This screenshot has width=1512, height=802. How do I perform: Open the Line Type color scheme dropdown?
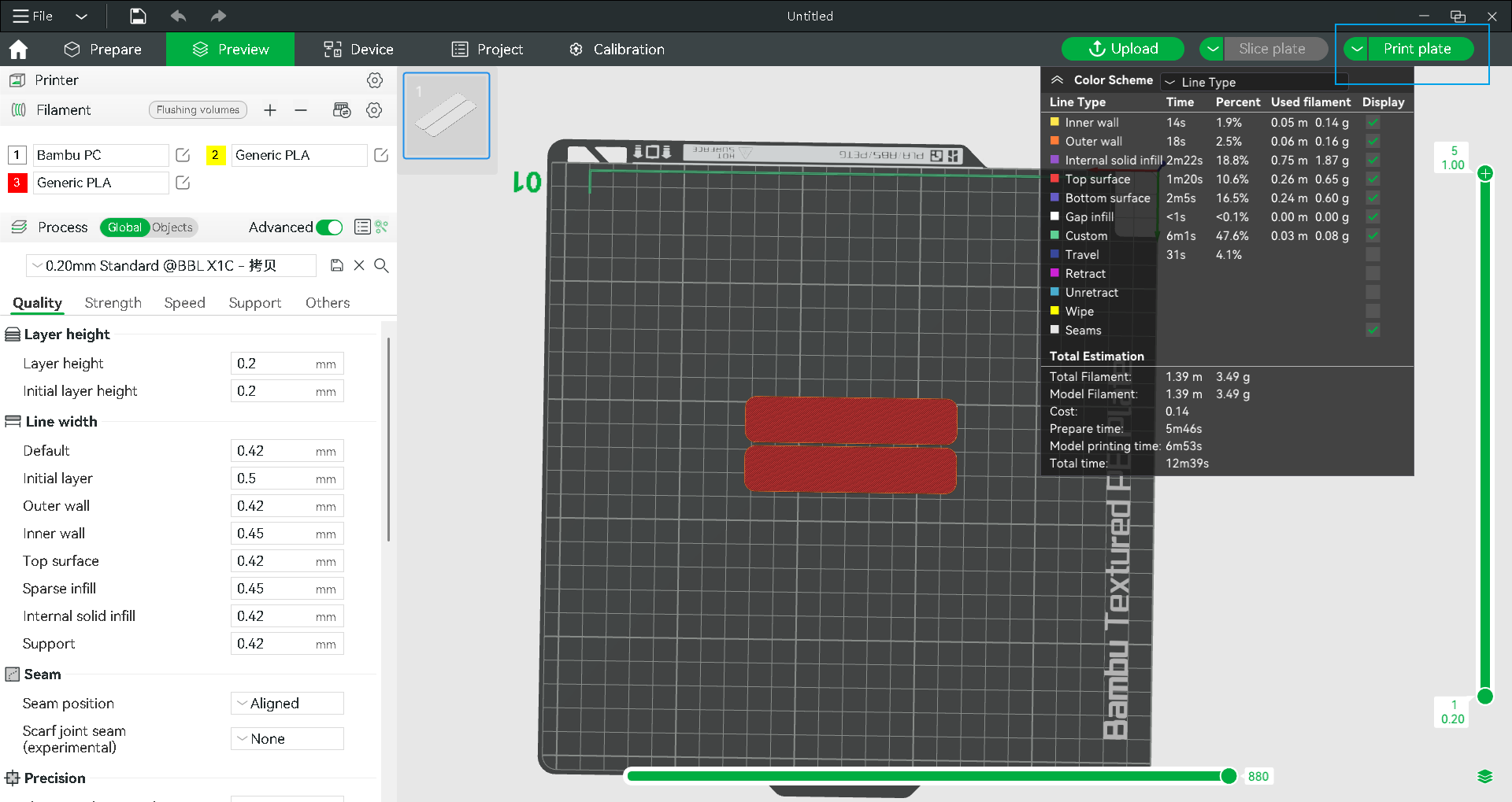tap(1255, 82)
